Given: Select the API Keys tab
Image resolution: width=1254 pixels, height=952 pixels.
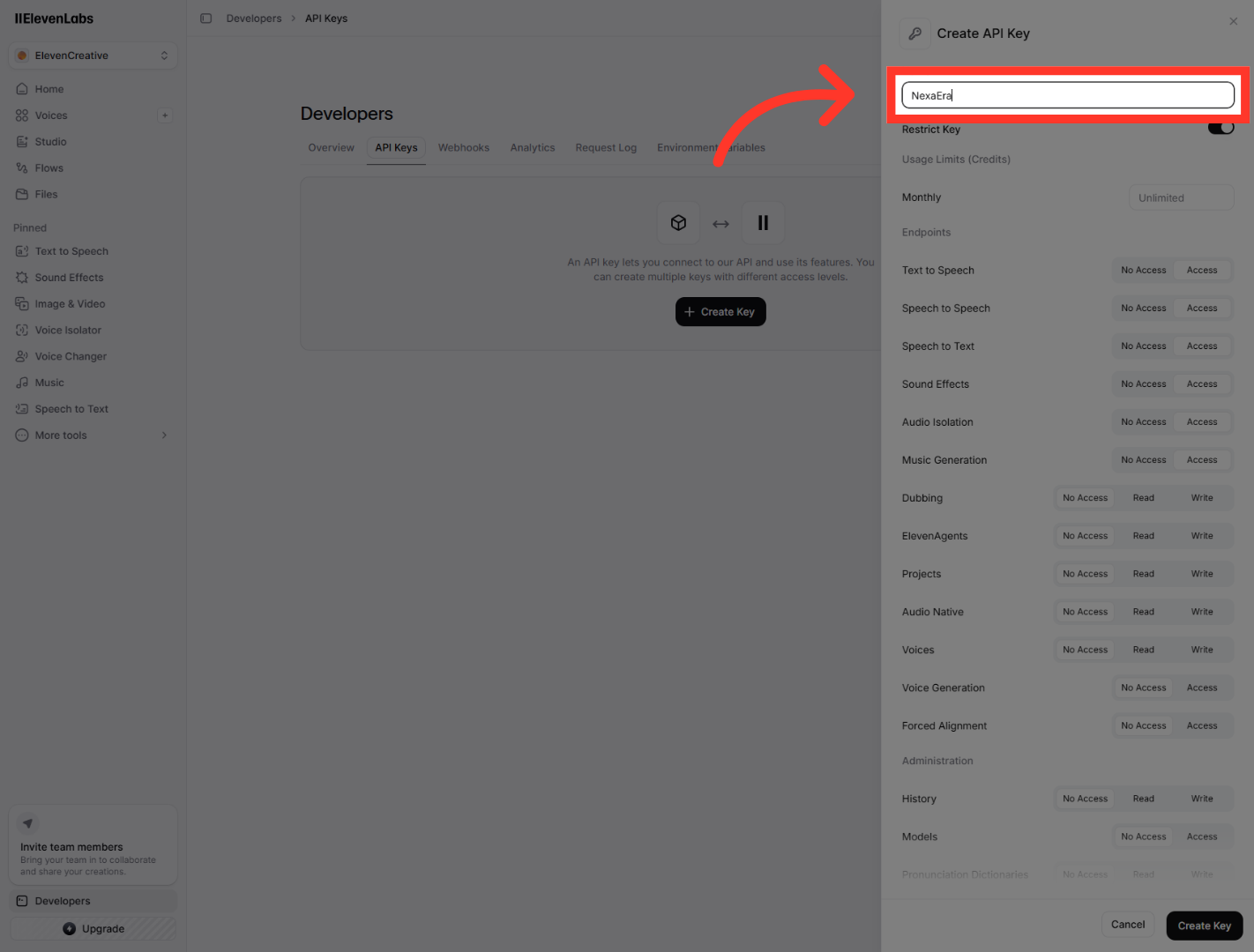Looking at the screenshot, I should pos(397,148).
